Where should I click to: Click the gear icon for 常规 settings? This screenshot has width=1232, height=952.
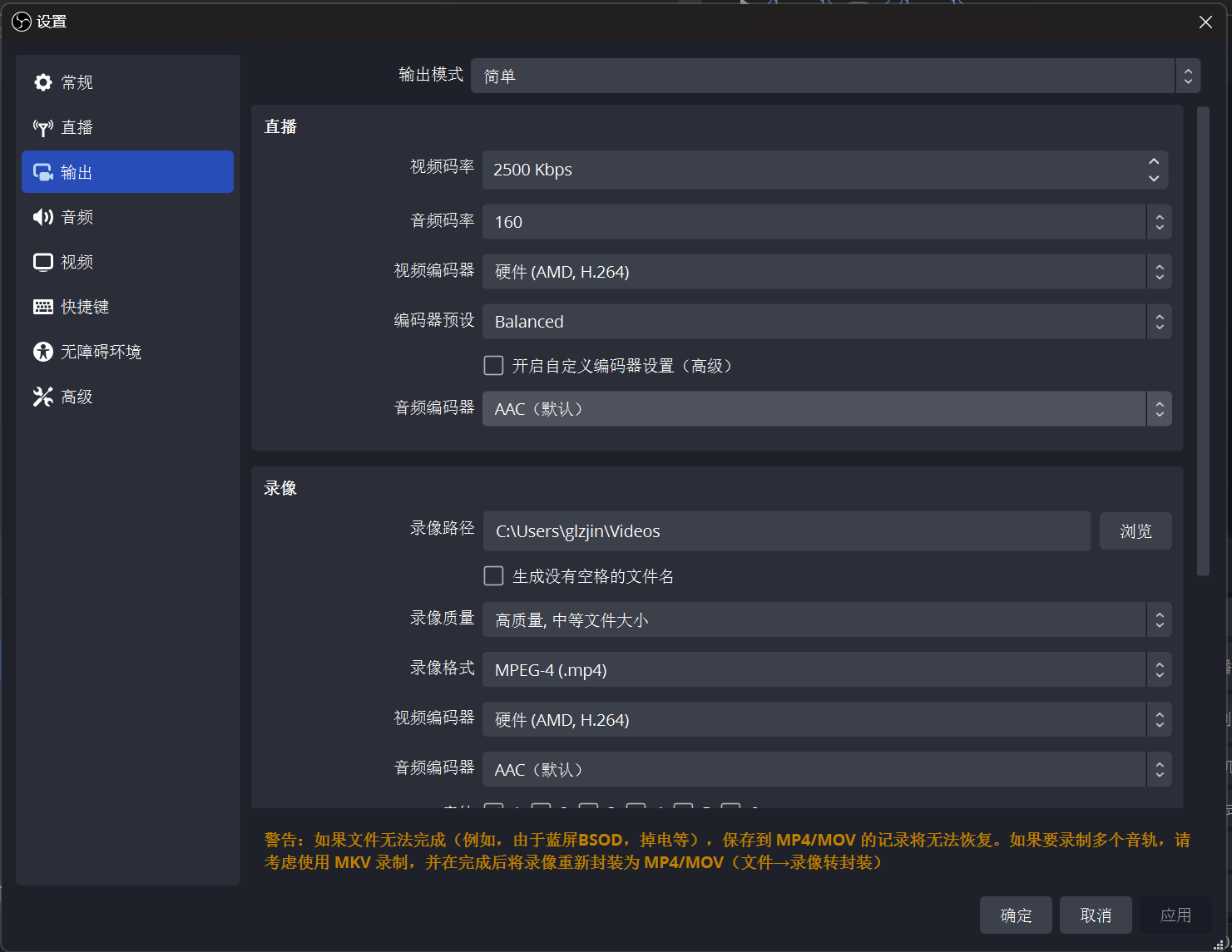[x=42, y=82]
